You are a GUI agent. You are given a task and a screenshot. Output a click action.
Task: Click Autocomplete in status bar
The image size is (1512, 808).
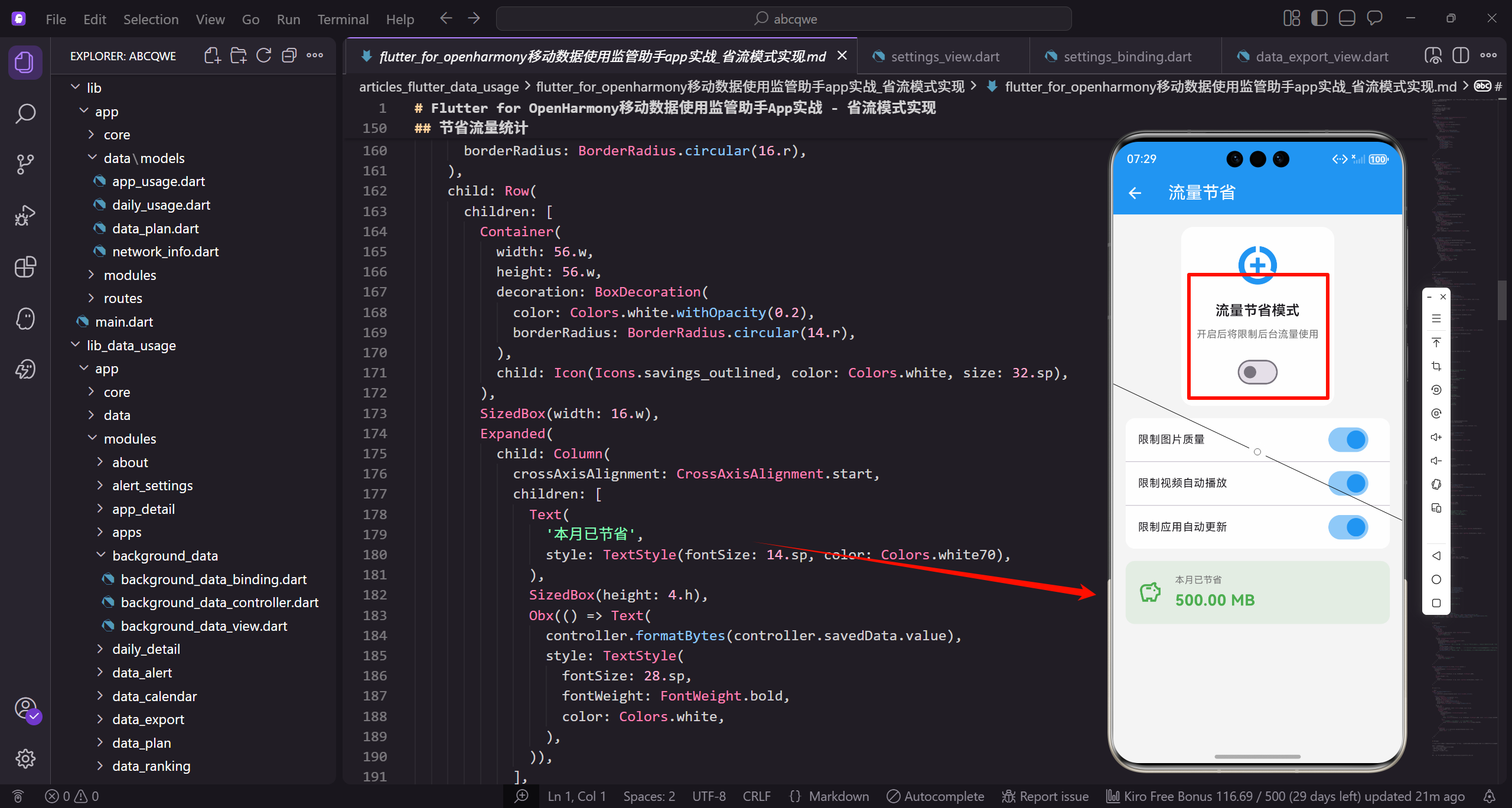[x=936, y=796]
